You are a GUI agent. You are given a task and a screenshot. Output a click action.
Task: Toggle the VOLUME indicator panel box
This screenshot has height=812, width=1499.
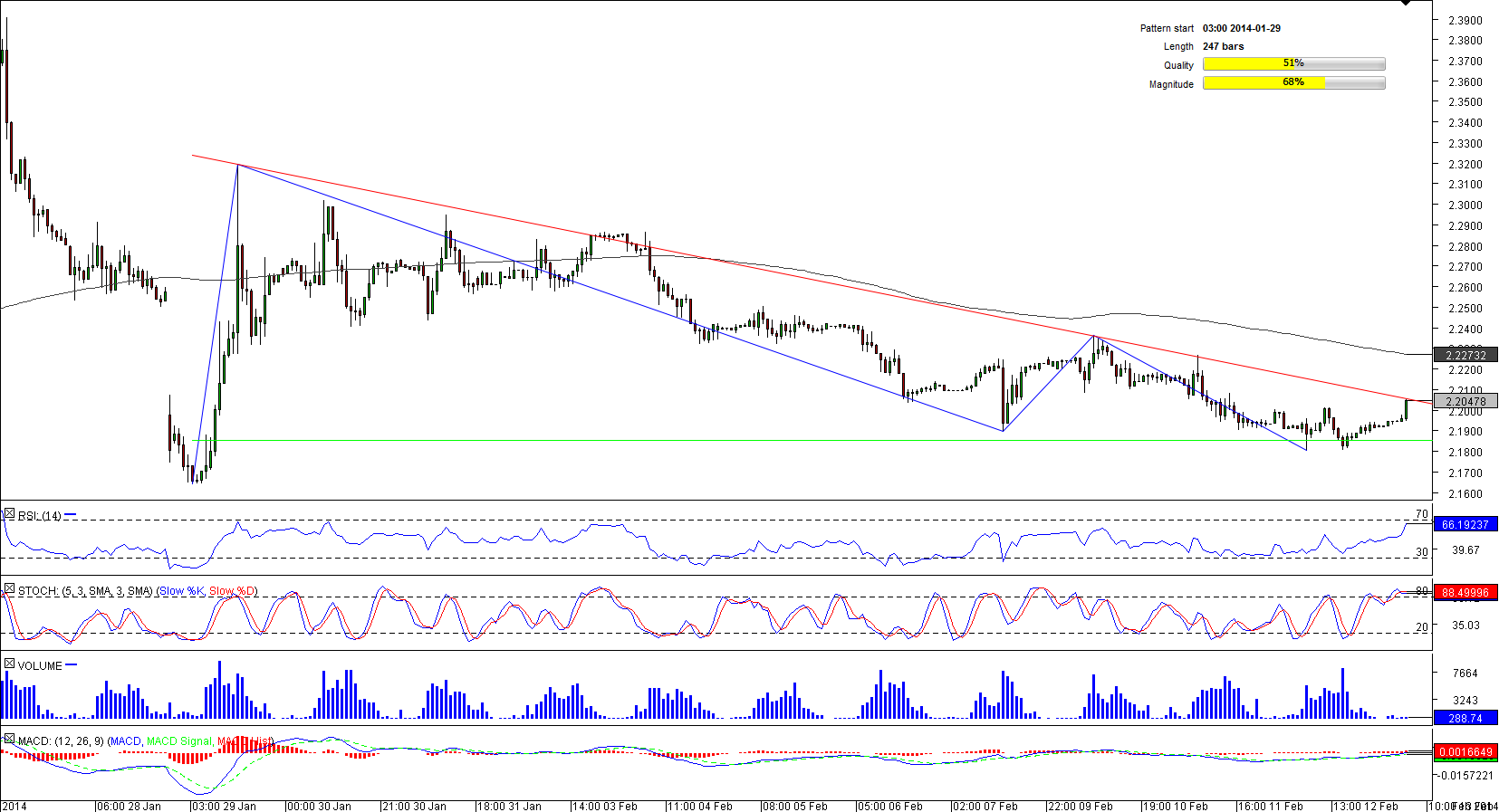tap(9, 664)
